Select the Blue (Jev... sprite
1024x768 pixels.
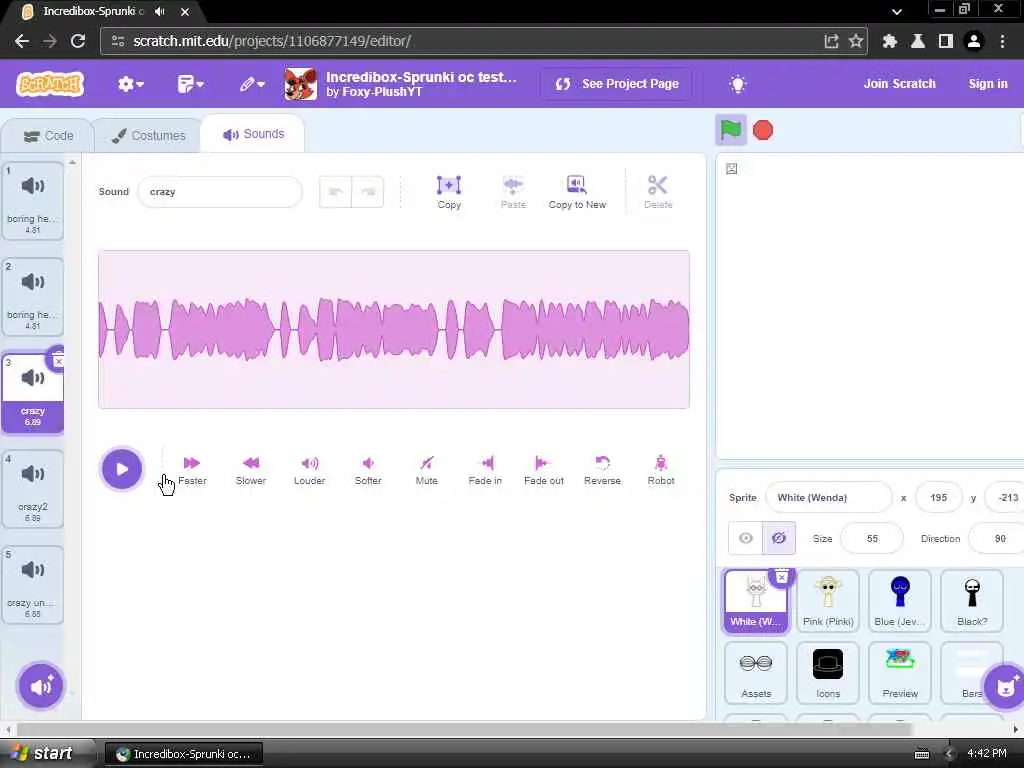(x=900, y=600)
